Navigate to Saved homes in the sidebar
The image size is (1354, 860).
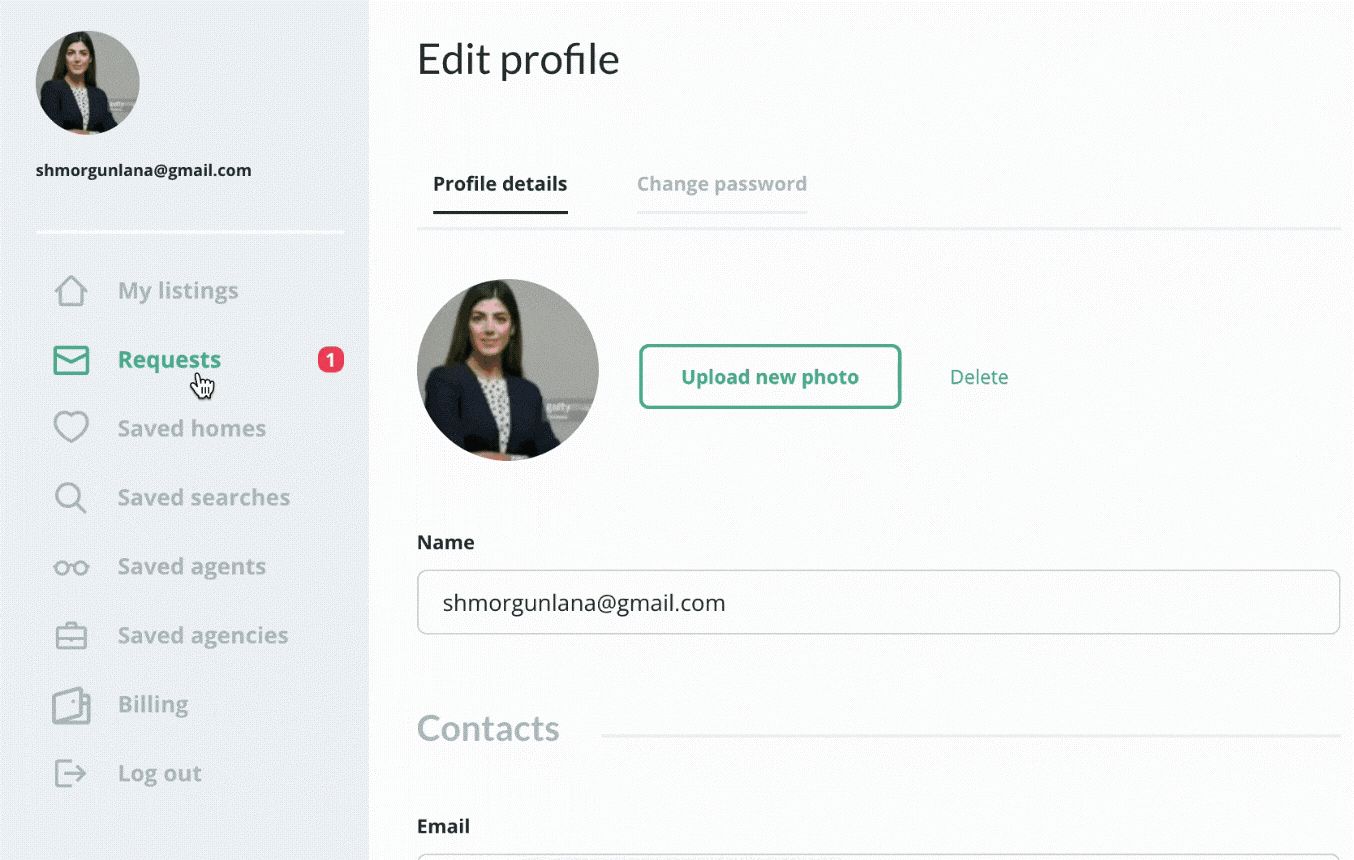191,427
